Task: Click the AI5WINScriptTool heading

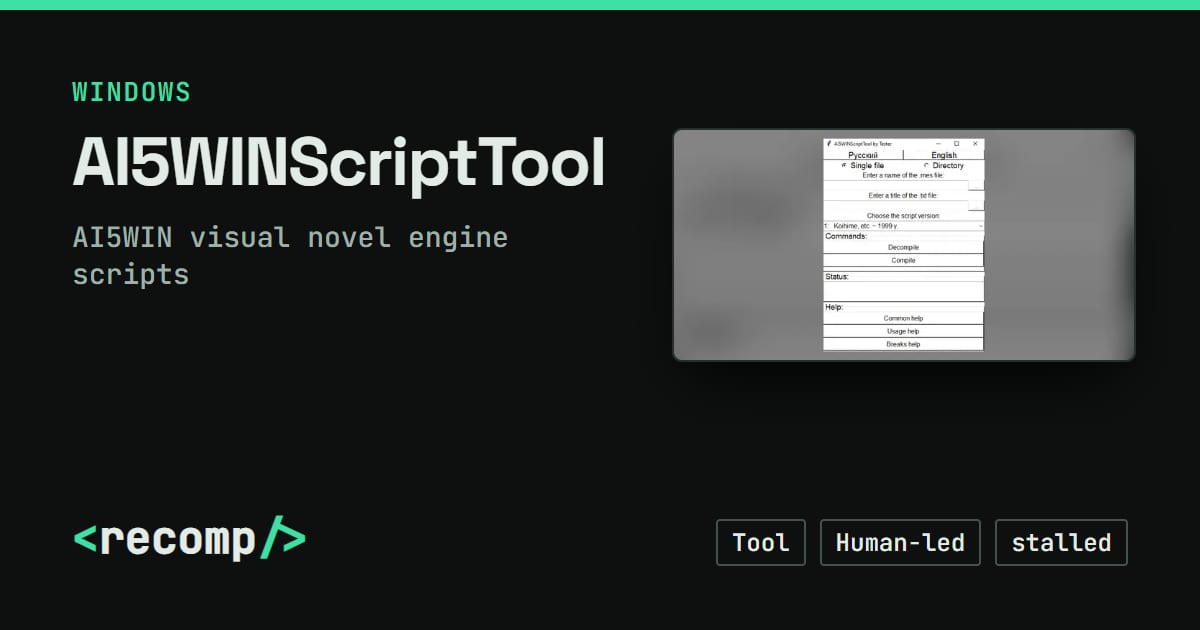Action: (x=339, y=164)
